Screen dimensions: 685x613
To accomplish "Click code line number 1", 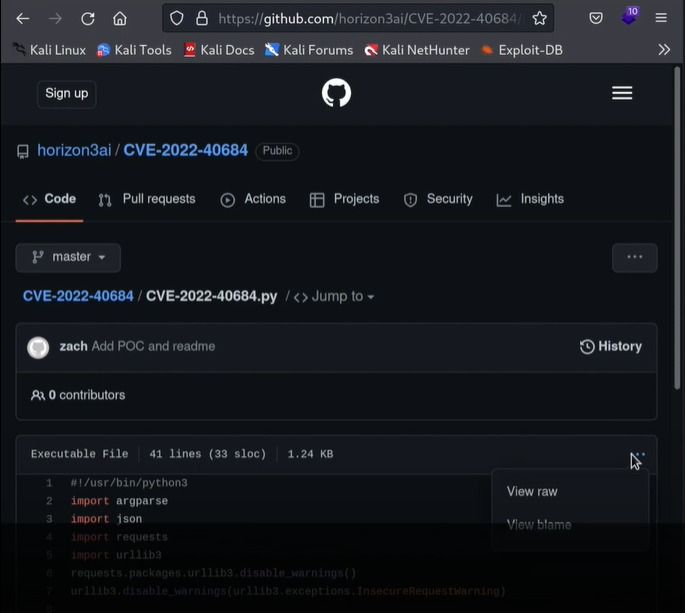I will (49, 483).
